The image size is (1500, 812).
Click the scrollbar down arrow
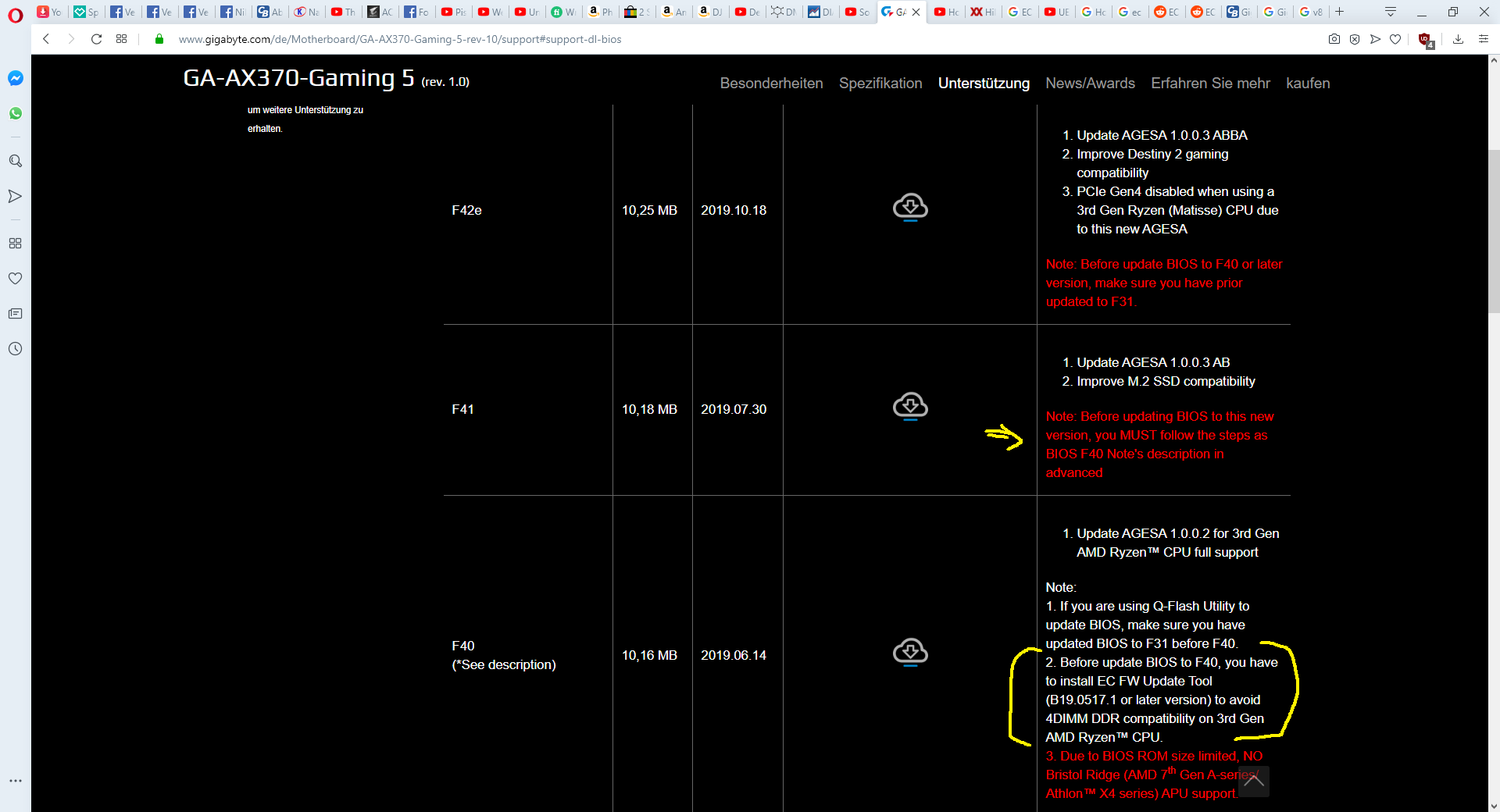click(x=1494, y=805)
